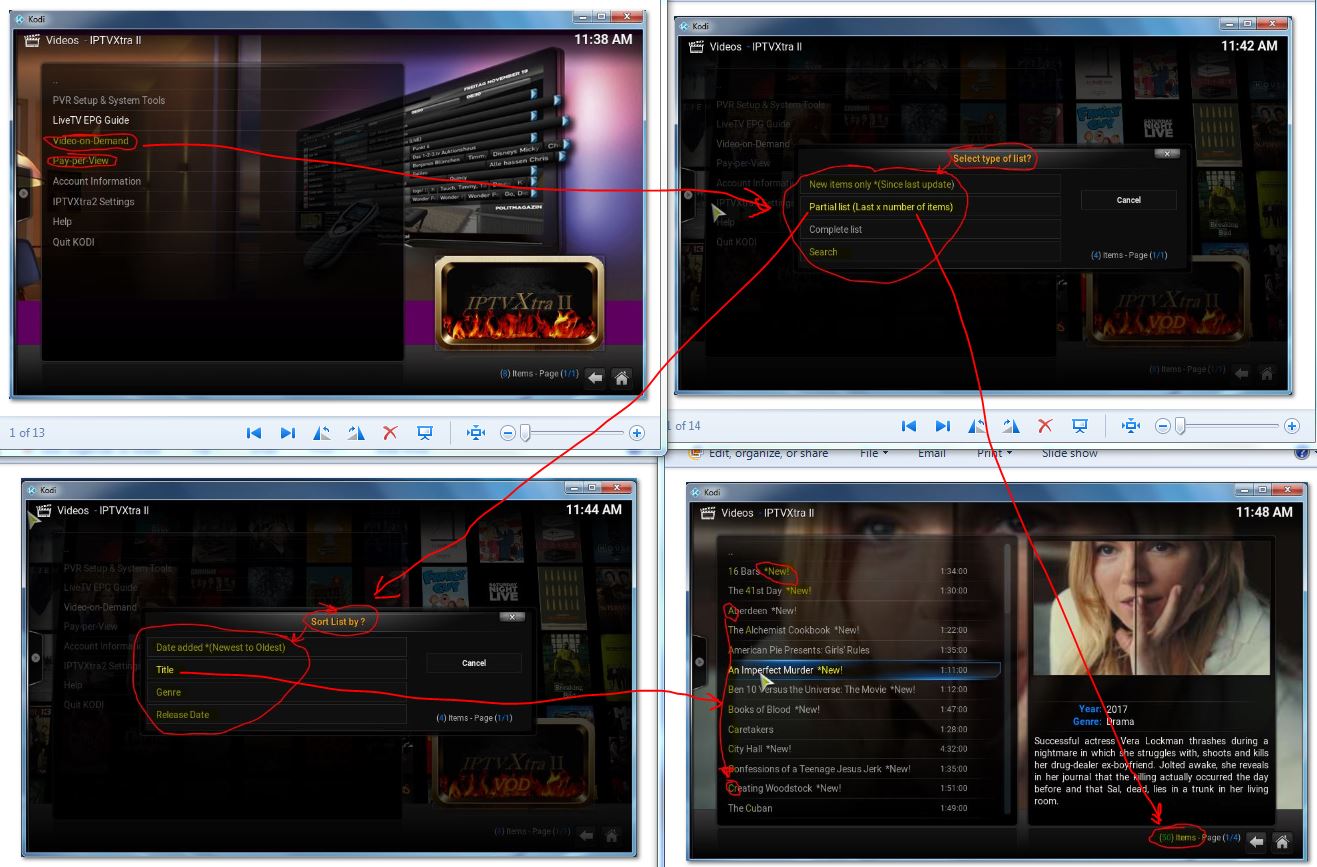This screenshot has width=1317, height=867.
Task: Select Quit KODI in 11:38 AM window
Action: point(74,241)
